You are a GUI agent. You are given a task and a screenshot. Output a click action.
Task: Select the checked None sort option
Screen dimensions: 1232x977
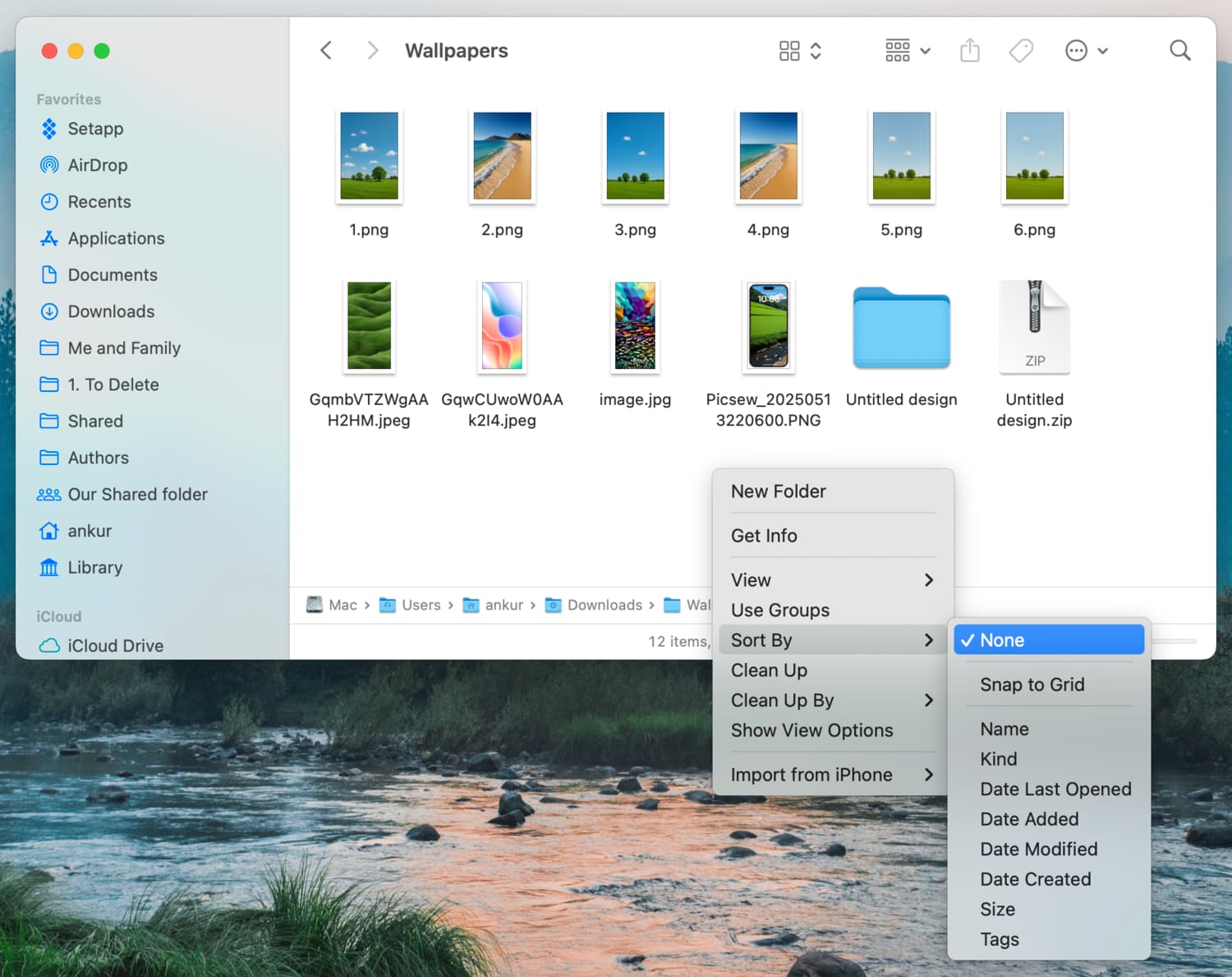coord(1049,640)
